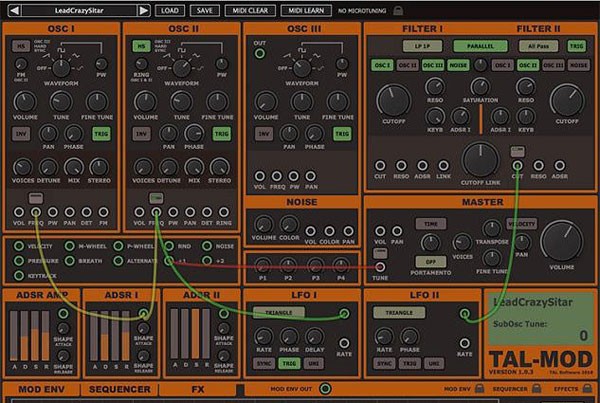
Task: Toggle INV button in OSC I
Action: pos(21,134)
